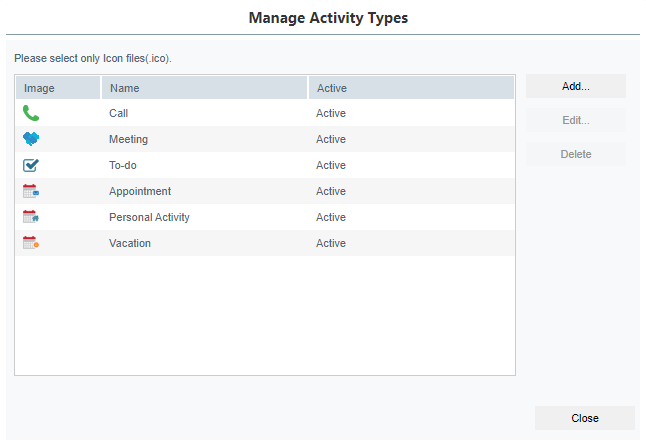Select the Appointment activity name
The height and width of the screenshot is (446, 646).
(140, 191)
